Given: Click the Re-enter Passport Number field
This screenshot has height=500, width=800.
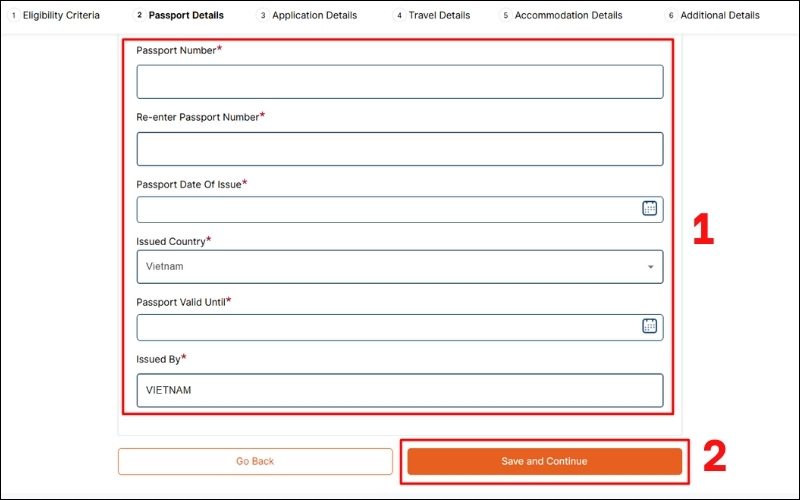Looking at the screenshot, I should (399, 149).
